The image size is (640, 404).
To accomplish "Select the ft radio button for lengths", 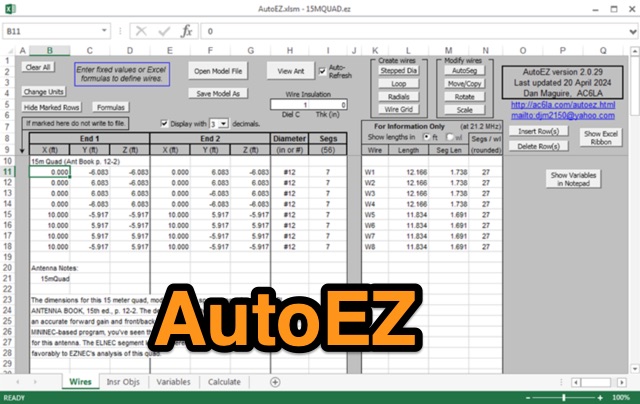I will point(427,137).
